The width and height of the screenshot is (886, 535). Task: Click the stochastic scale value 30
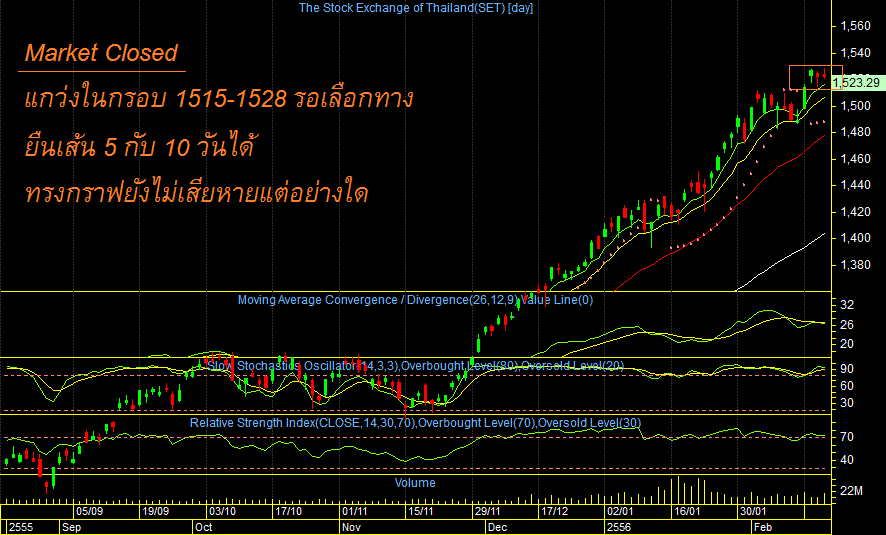coord(847,403)
